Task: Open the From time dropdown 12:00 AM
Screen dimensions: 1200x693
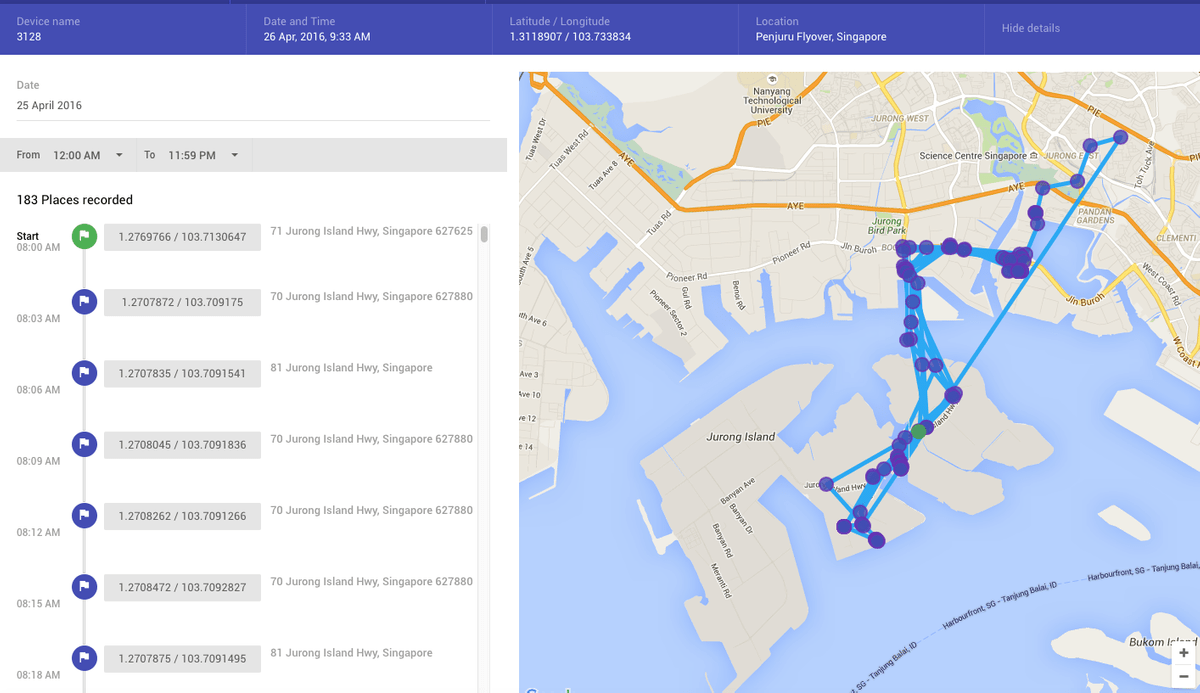Action: 89,155
